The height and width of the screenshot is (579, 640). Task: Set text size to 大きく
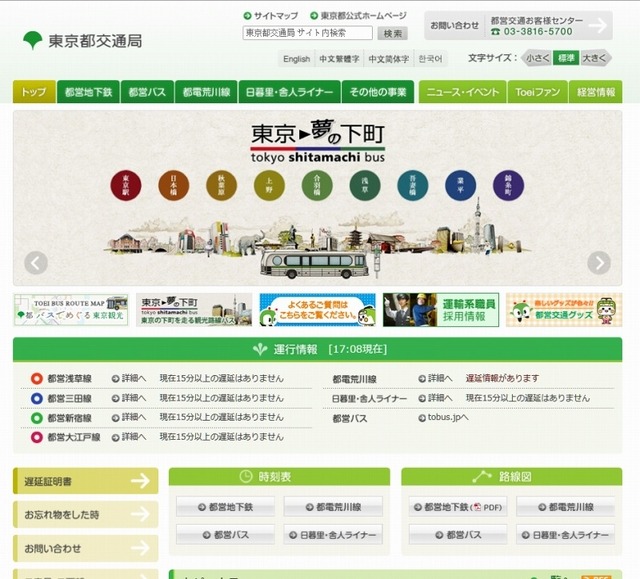tap(595, 58)
